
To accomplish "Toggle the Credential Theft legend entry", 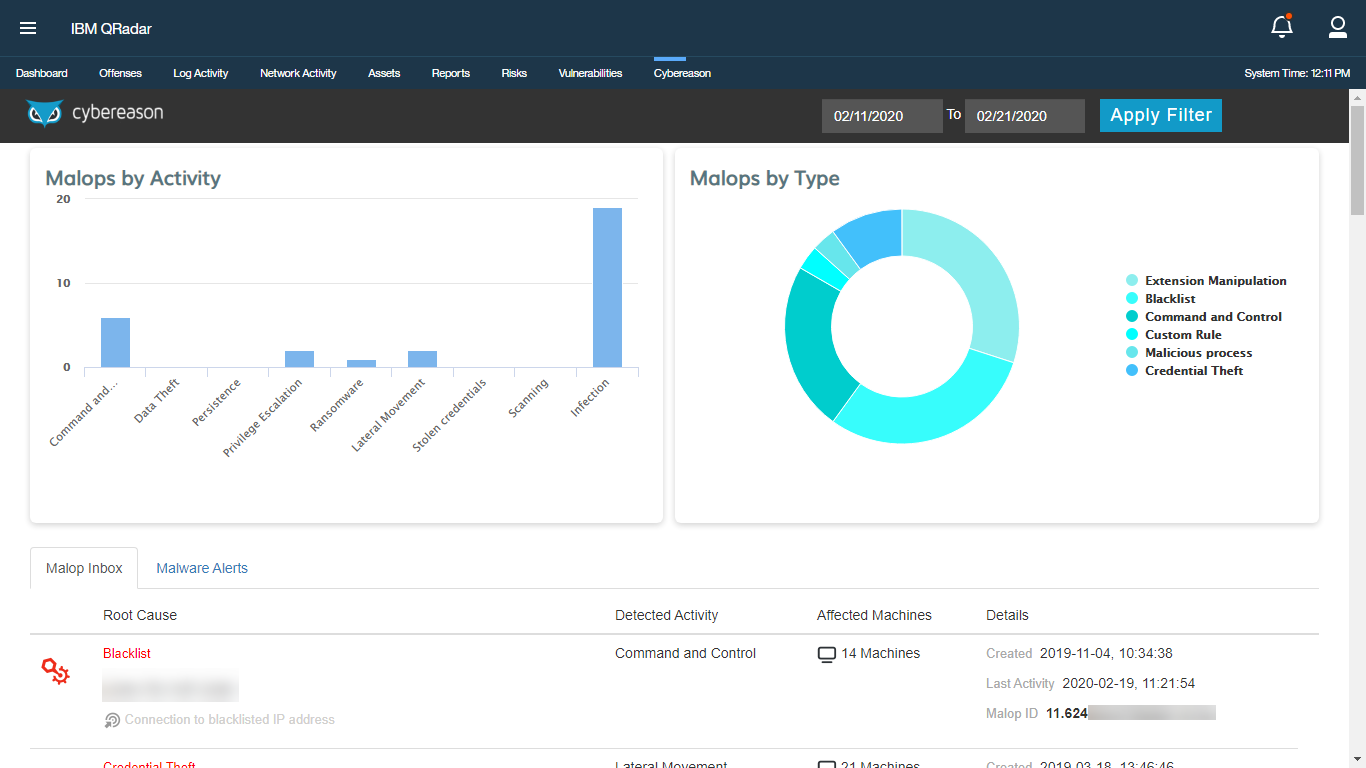I will coord(1193,370).
